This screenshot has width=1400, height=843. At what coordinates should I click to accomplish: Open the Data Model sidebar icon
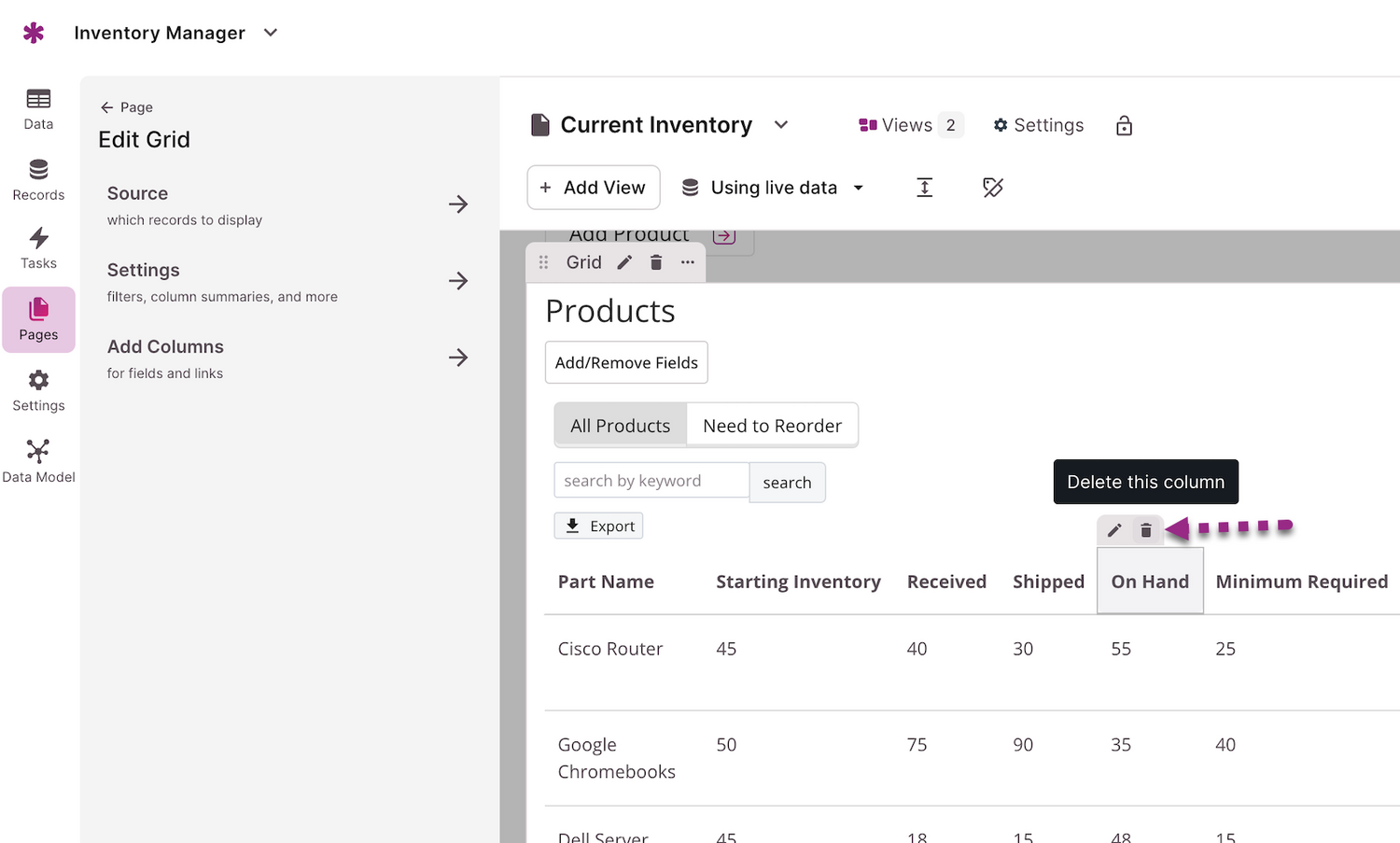click(x=38, y=461)
